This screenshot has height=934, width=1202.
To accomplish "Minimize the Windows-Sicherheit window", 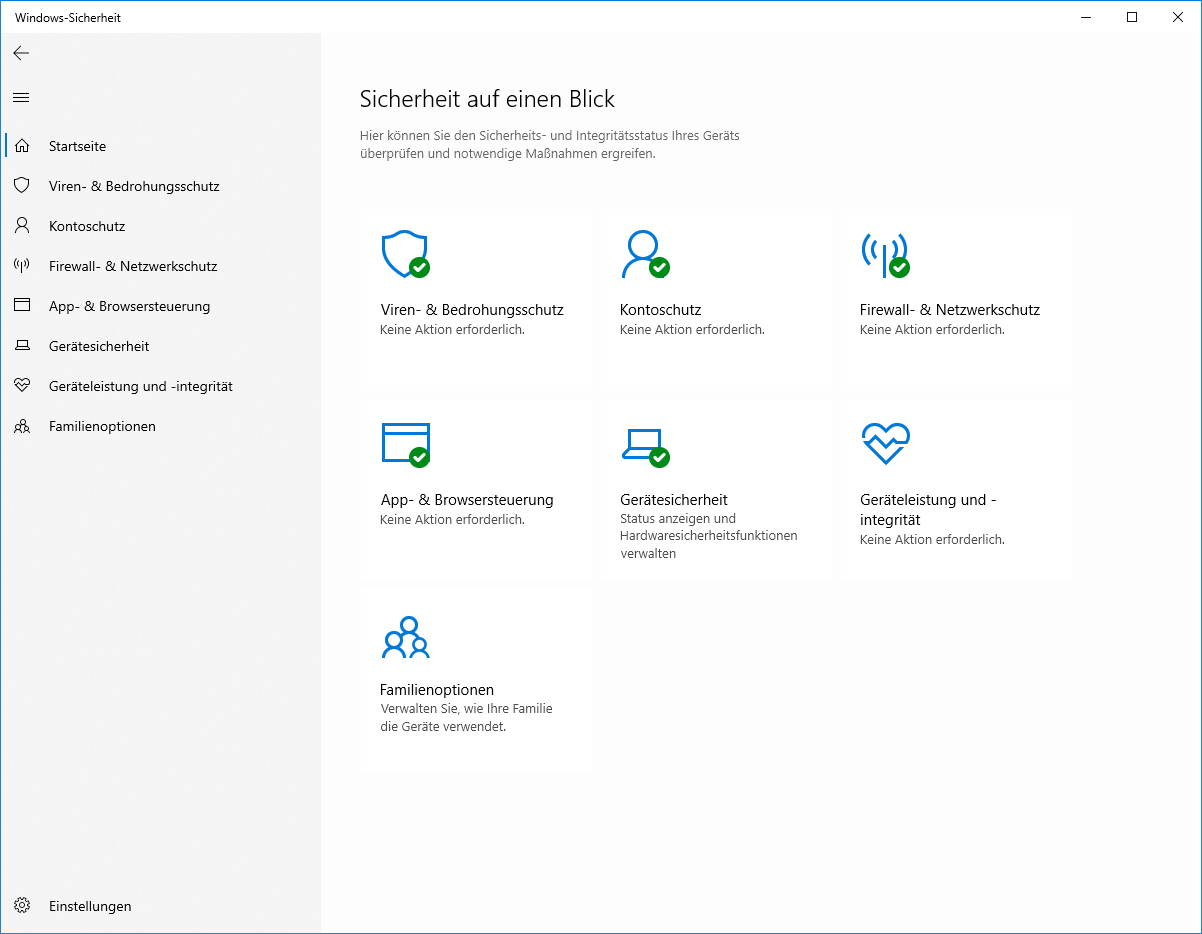I will click(x=1086, y=17).
